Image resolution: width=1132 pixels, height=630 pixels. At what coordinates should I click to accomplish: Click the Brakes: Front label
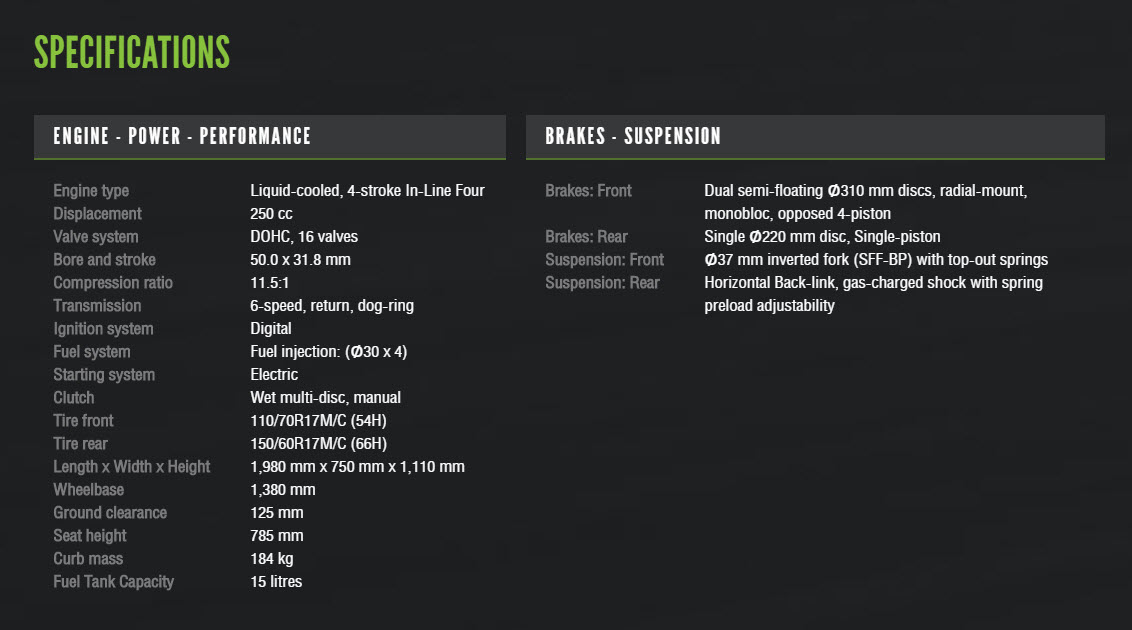click(x=588, y=191)
